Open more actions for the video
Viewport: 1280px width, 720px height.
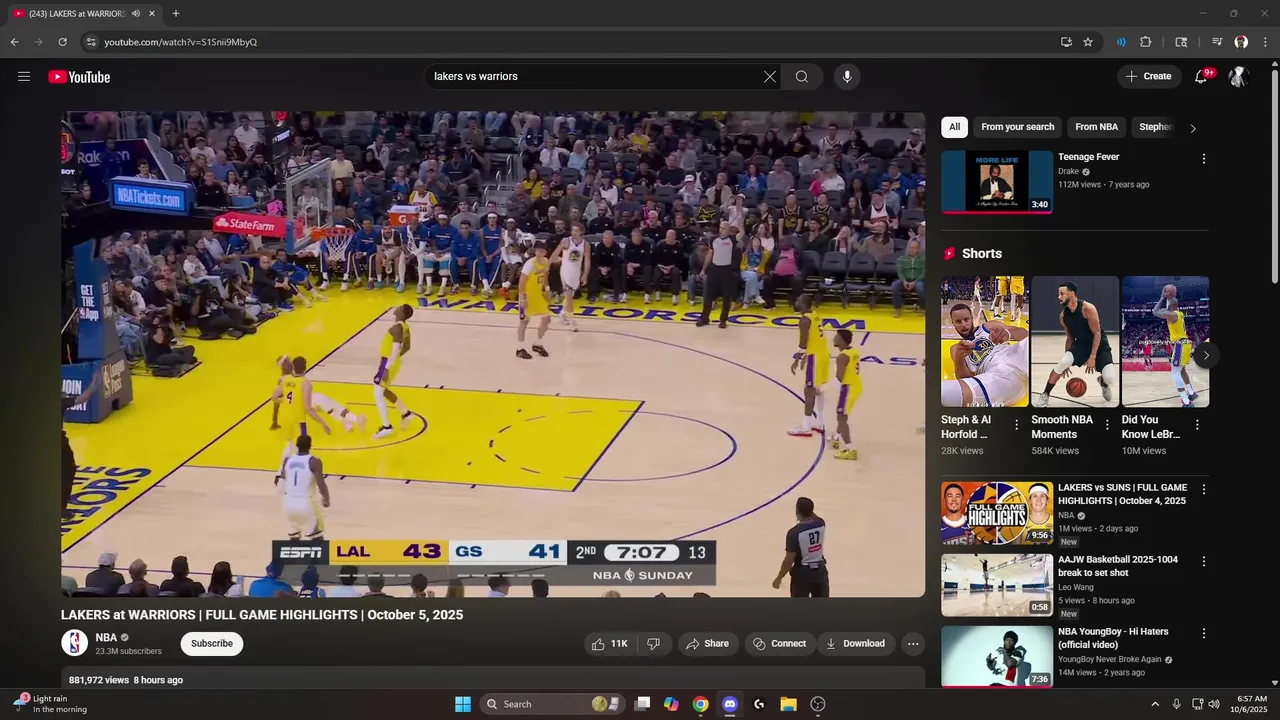pyautogui.click(x=913, y=644)
